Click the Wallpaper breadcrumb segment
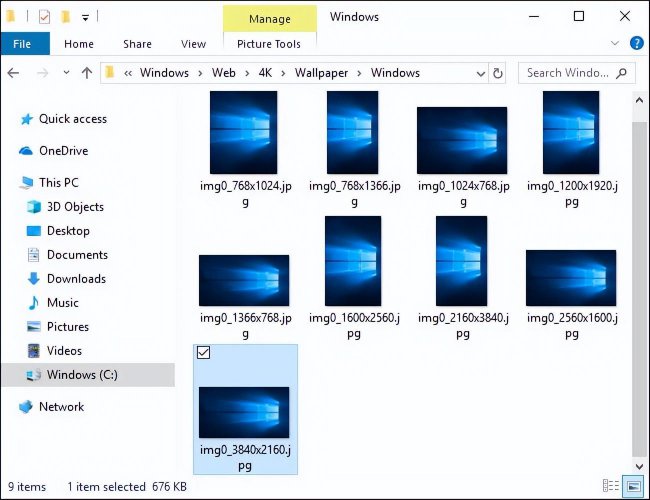This screenshot has height=500, width=650. pos(321,73)
